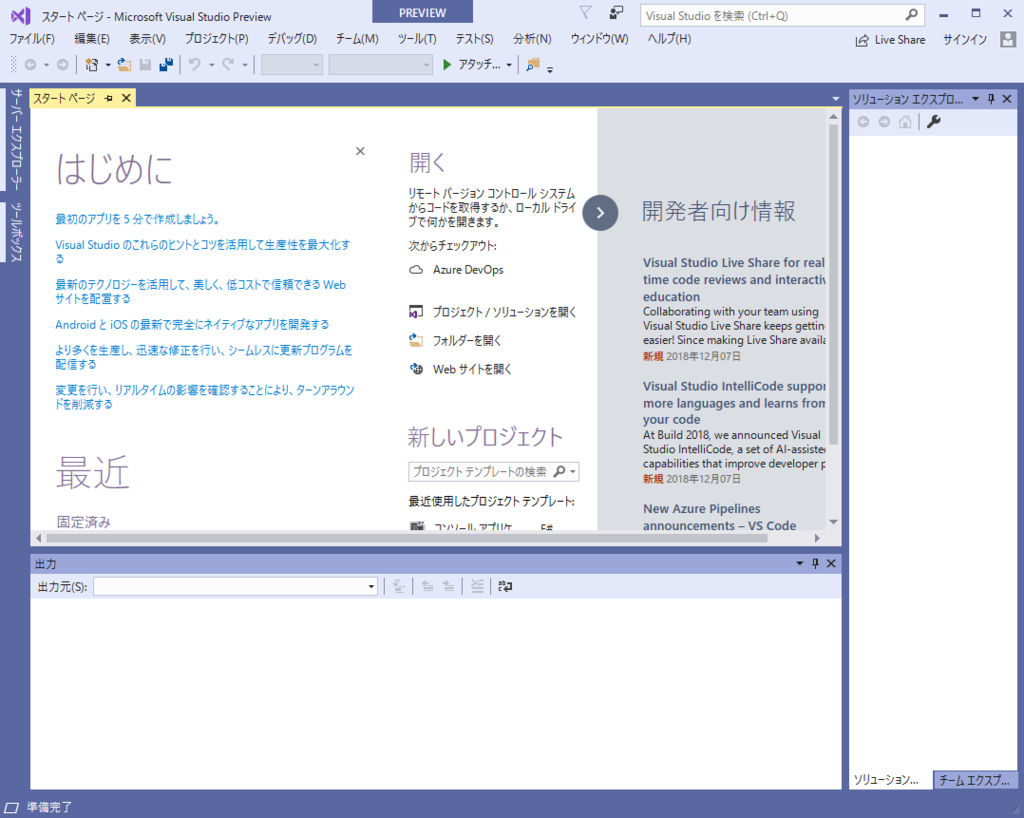Pin the スタート ページ tab
1024x818 pixels.
tap(108, 98)
